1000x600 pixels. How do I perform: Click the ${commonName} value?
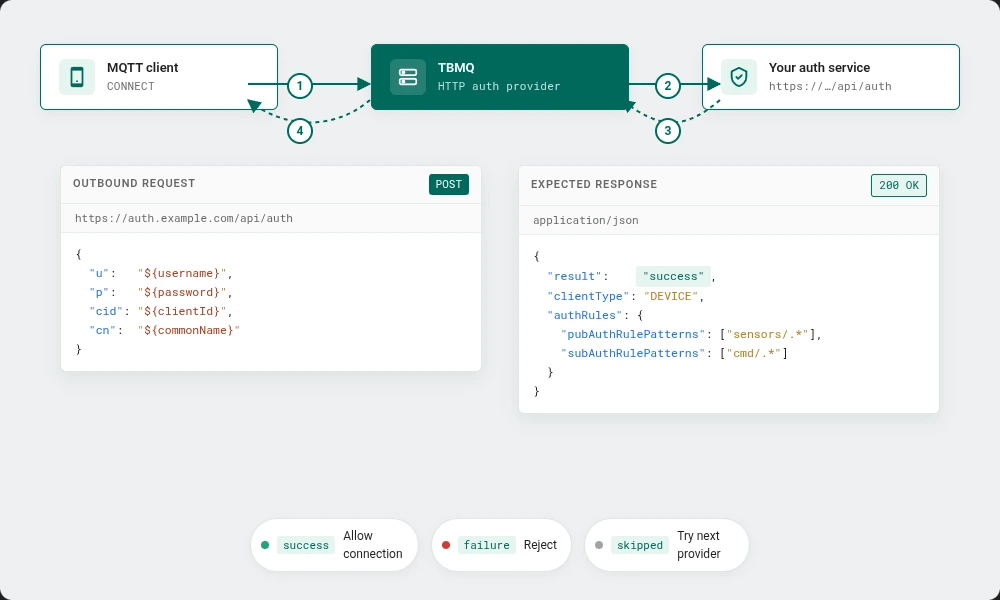[189, 330]
